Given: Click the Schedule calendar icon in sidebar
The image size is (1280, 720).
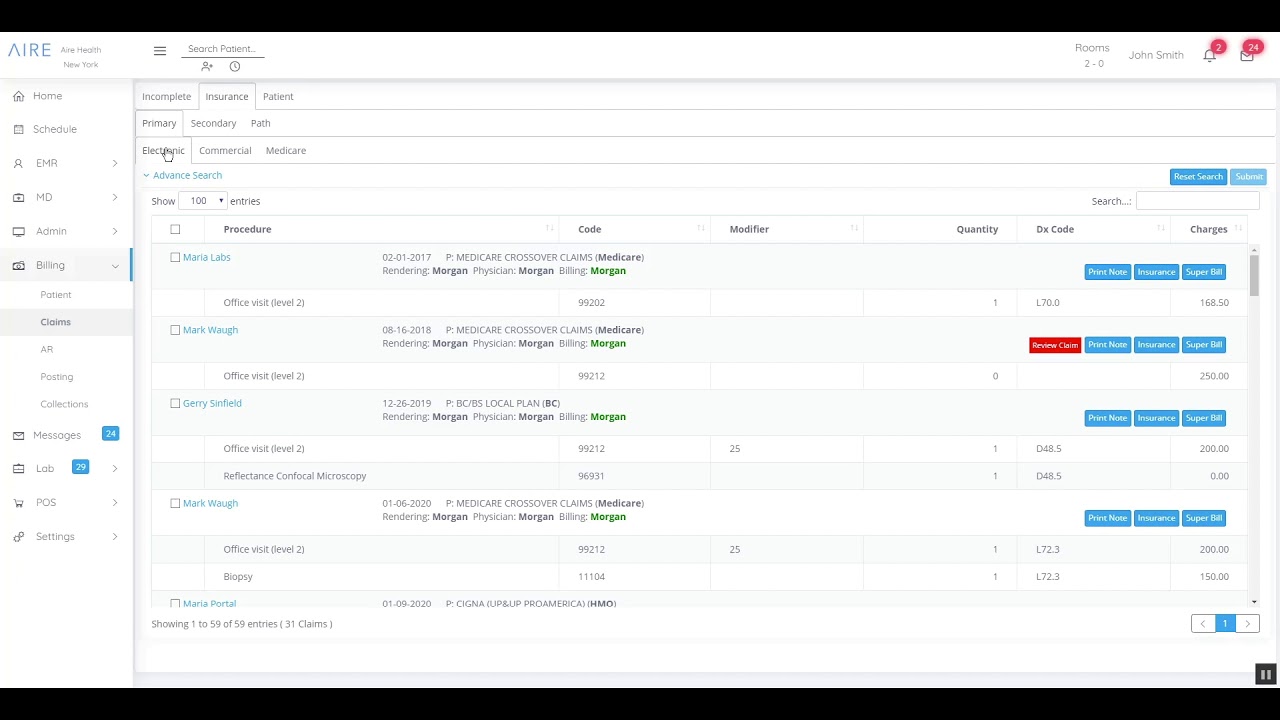Looking at the screenshot, I should (19, 129).
